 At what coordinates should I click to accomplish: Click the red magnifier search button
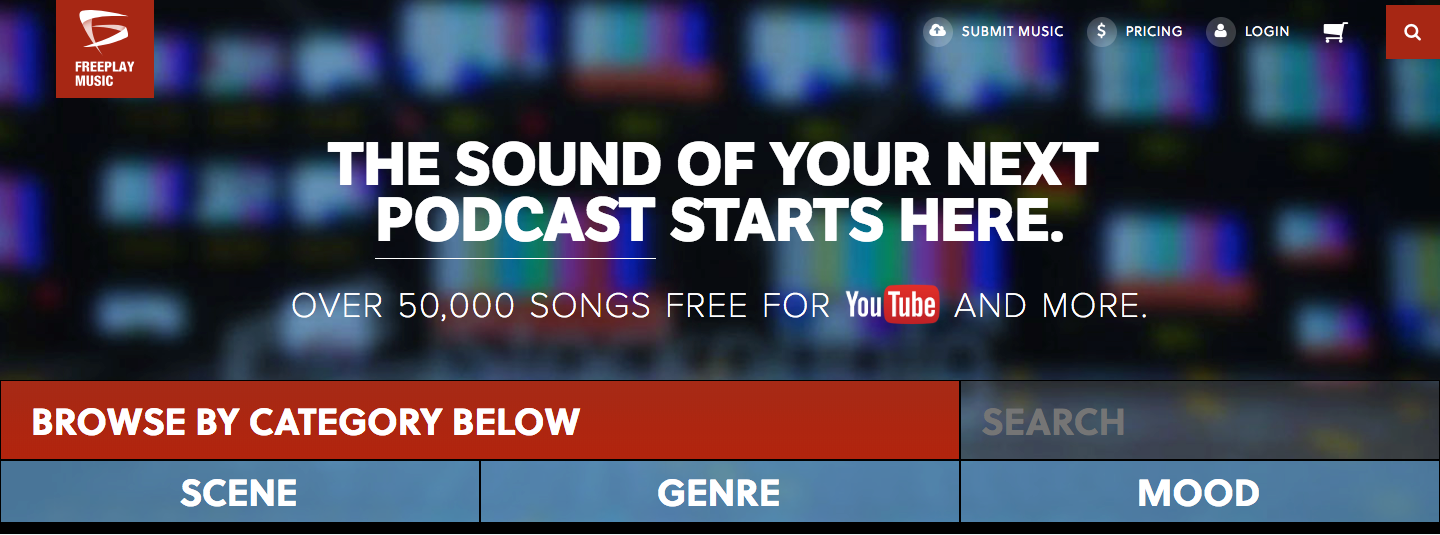pyautogui.click(x=1413, y=32)
